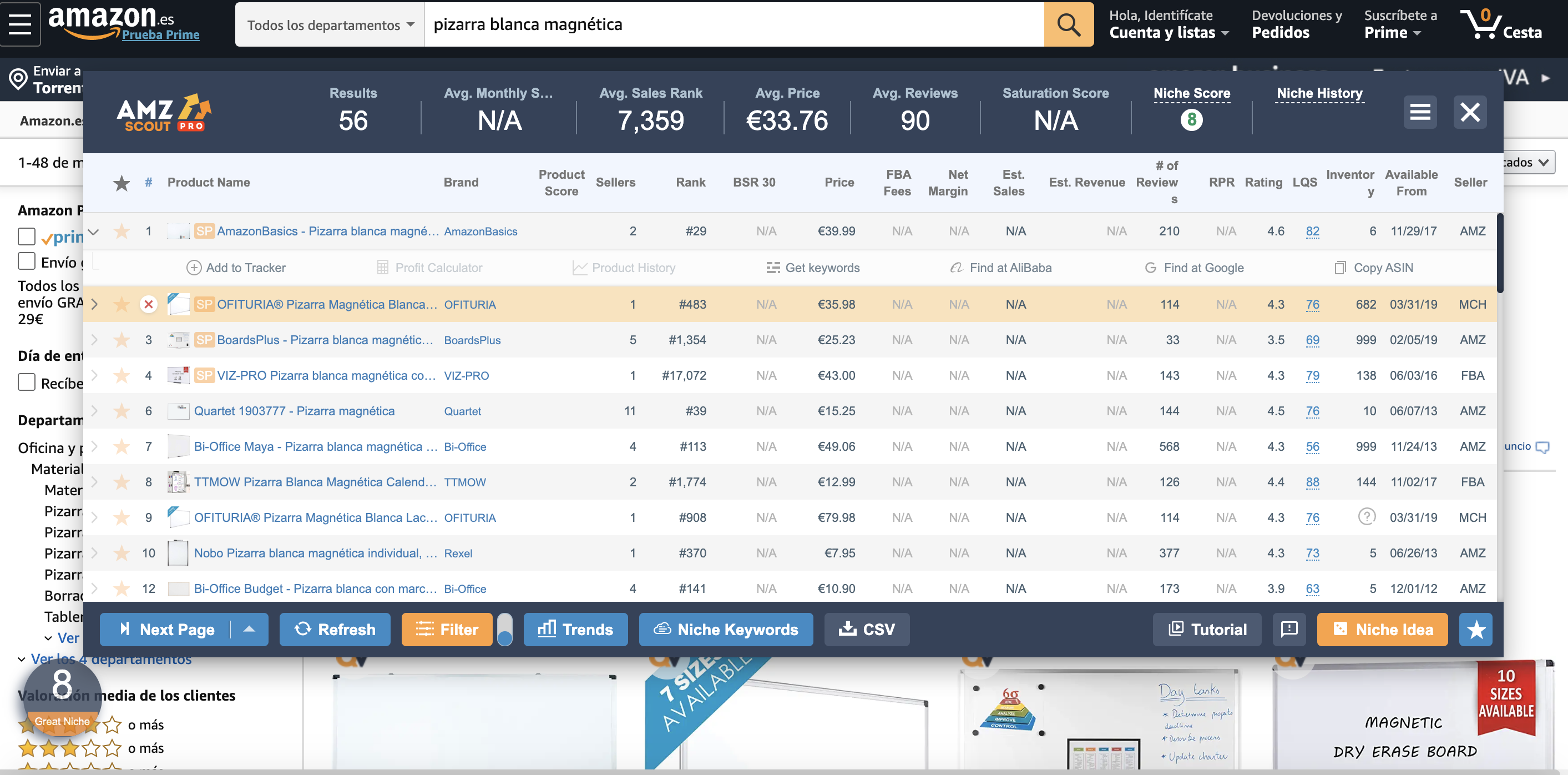Click the orange search magnifier button
Image resolution: width=1568 pixels, height=775 pixels.
click(x=1068, y=24)
